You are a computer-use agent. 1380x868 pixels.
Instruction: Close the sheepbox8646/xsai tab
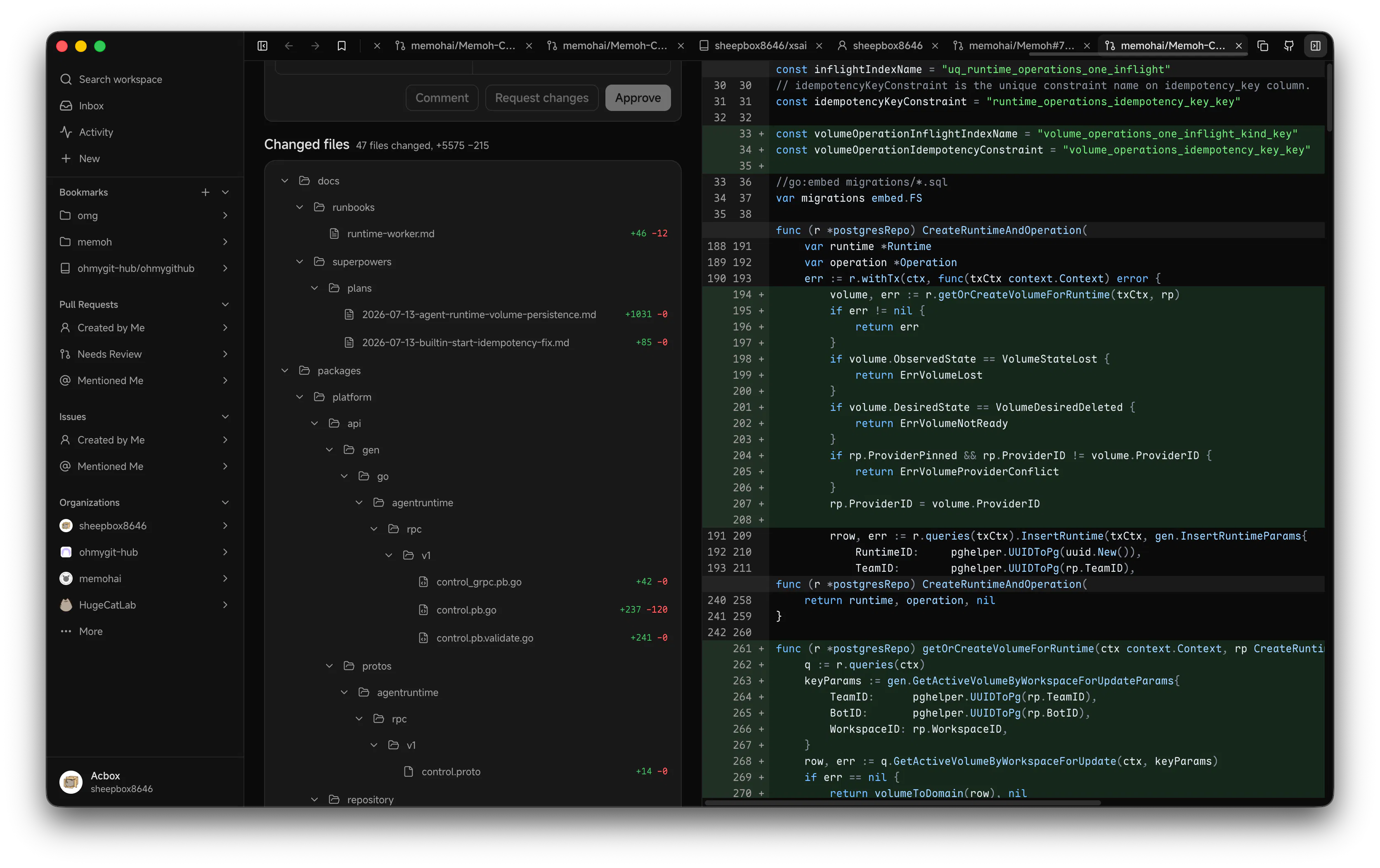pyautogui.click(x=819, y=46)
